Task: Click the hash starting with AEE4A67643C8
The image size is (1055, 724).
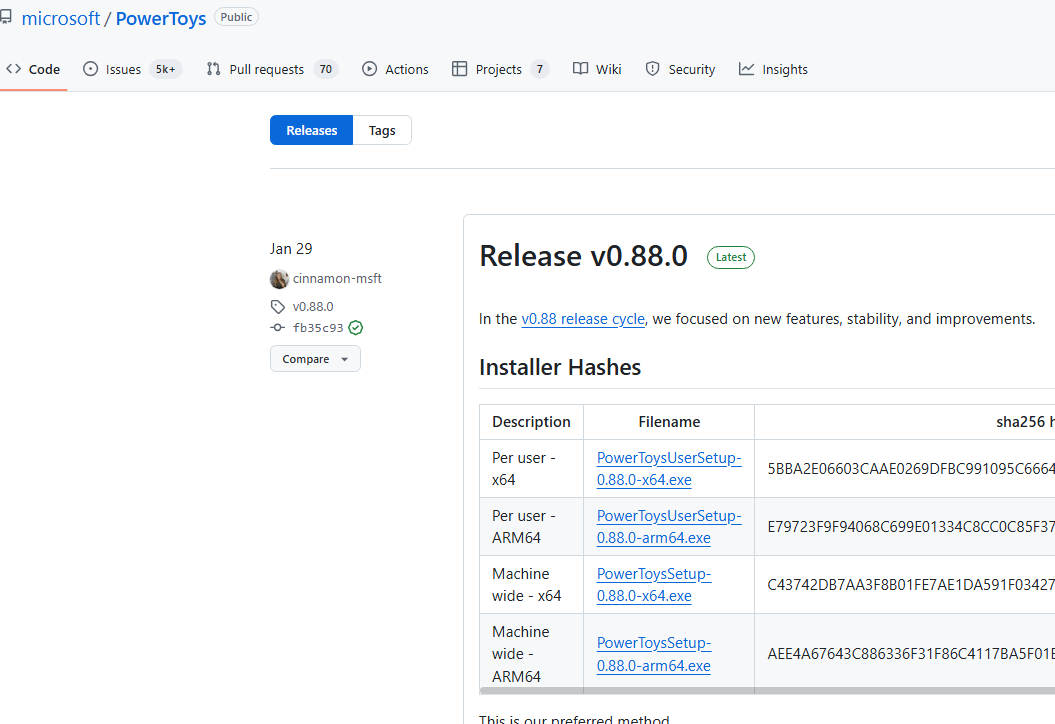Action: pos(911,654)
